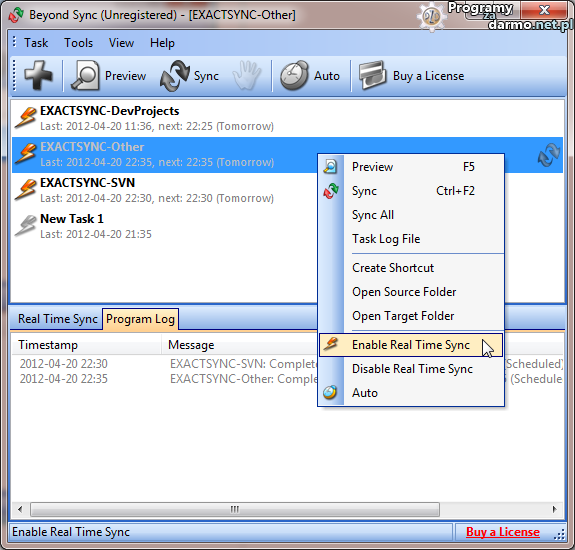Click the lightning icon of EXACTSYNC-Other

click(26, 153)
